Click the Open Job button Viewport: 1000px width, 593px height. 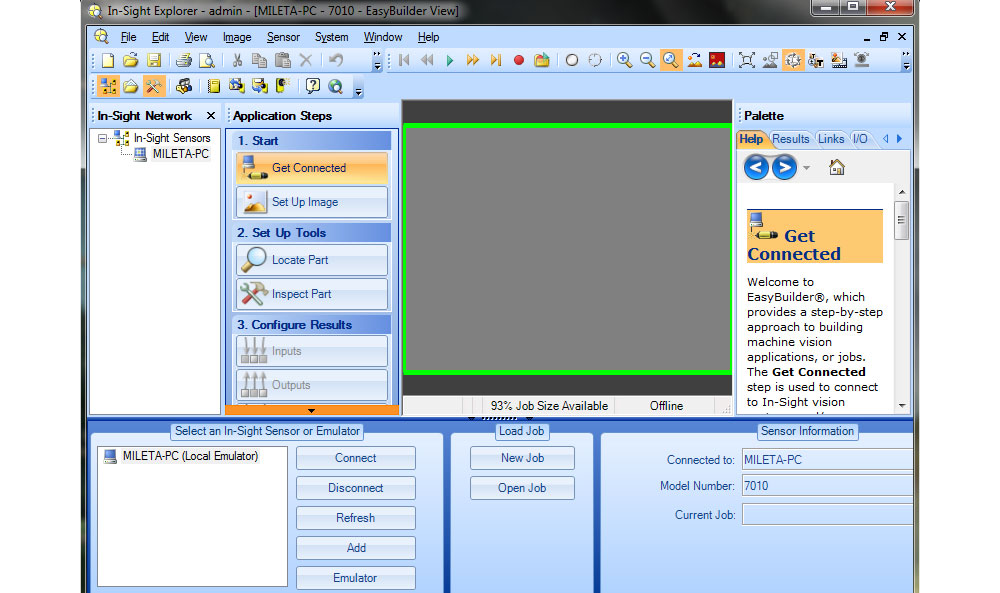point(522,488)
